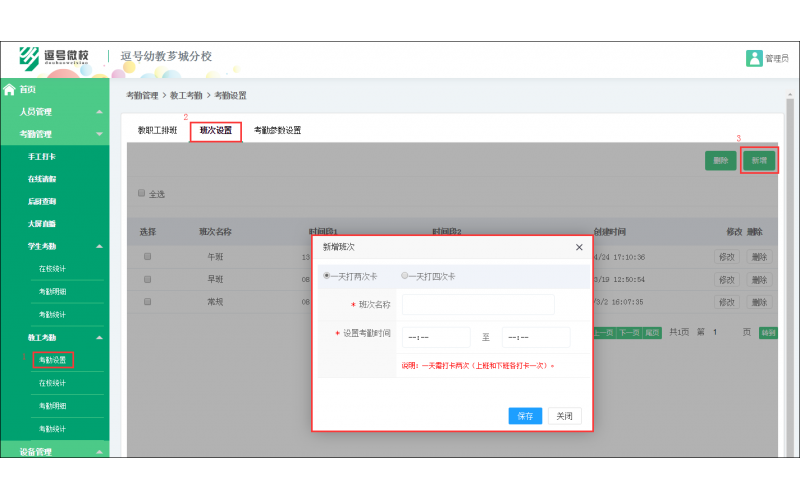Click the 管理员 user avatar icon
Image resolution: width=800 pixels, height=500 pixels.
754,58
